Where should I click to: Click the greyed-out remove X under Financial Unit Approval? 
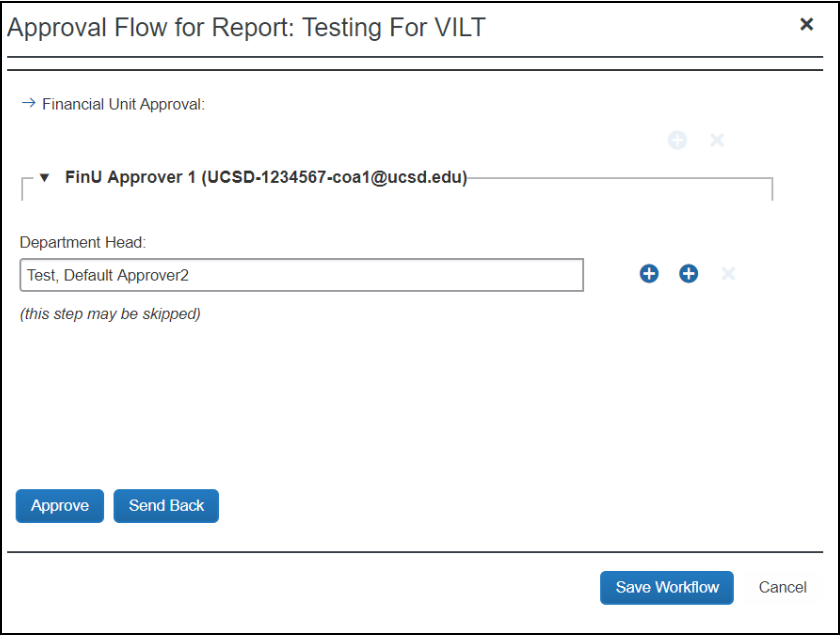tap(717, 140)
